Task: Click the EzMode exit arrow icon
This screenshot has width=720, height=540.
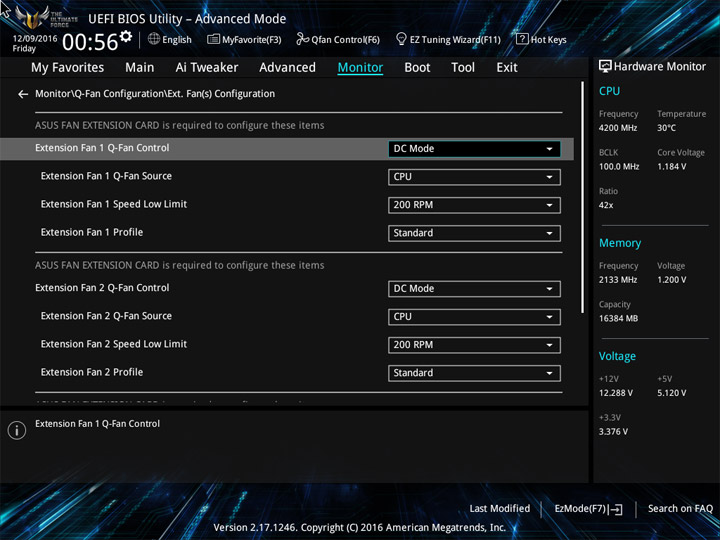Action: tap(617, 509)
